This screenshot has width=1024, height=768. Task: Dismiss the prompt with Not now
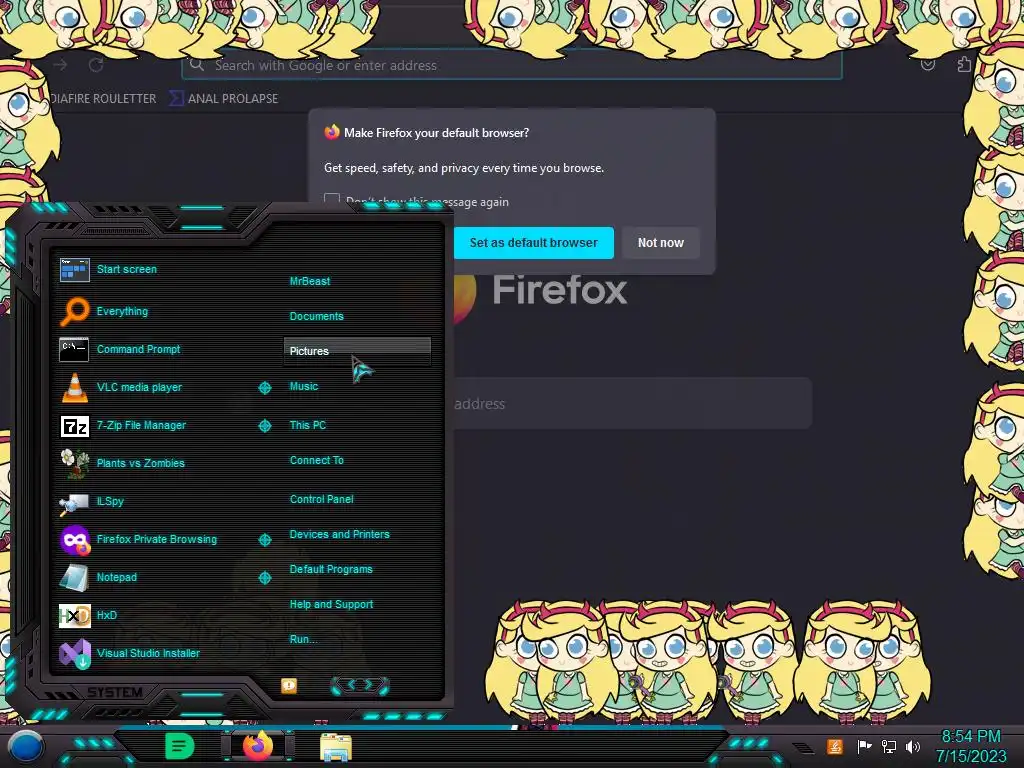click(x=661, y=243)
